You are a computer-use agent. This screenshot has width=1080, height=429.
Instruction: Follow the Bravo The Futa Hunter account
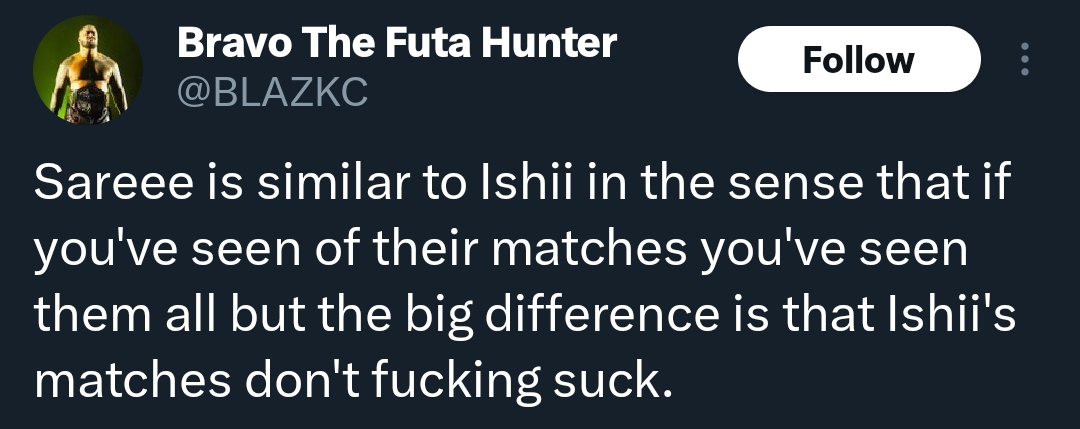coord(859,59)
